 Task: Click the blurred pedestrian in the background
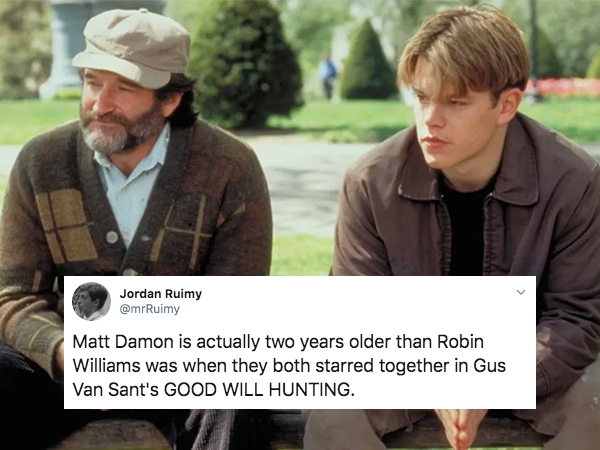328,78
